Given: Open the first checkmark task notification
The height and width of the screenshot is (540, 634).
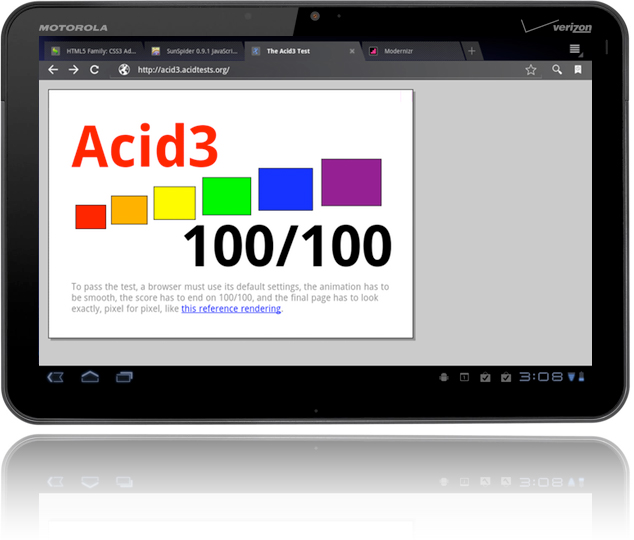Looking at the screenshot, I should click(487, 379).
